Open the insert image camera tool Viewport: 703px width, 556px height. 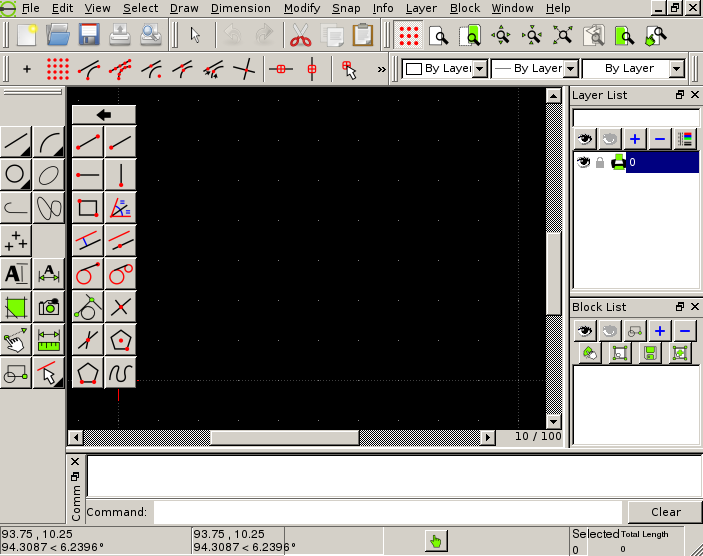click(48, 307)
